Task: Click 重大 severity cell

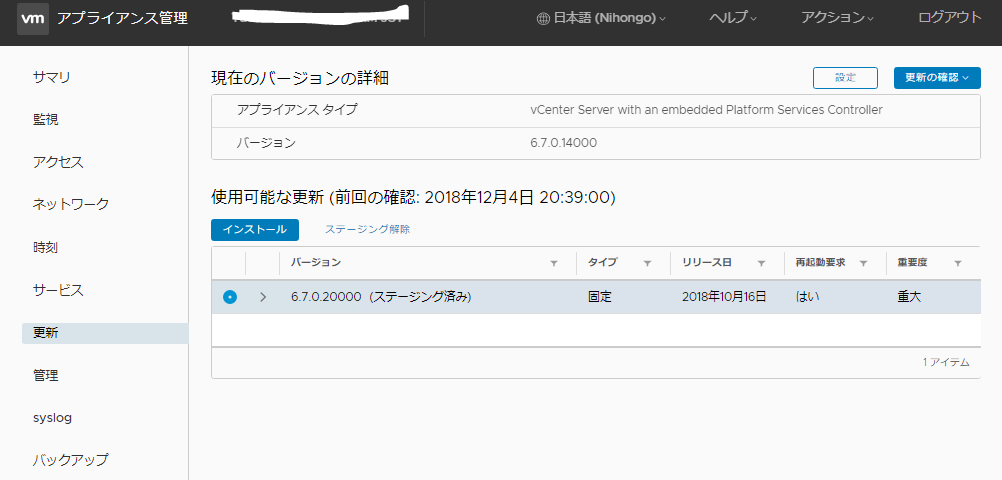Action: click(x=909, y=297)
